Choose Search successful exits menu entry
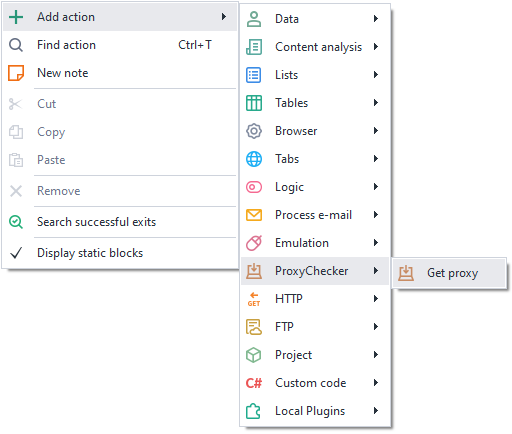Viewport: 512px width, 434px height. [x=120, y=222]
